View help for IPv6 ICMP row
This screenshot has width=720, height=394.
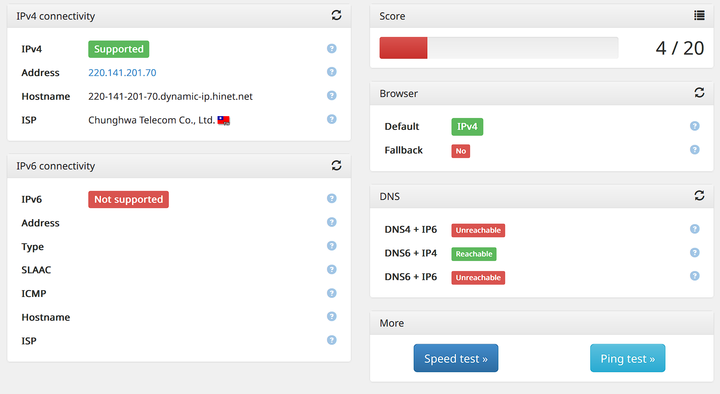(332, 293)
